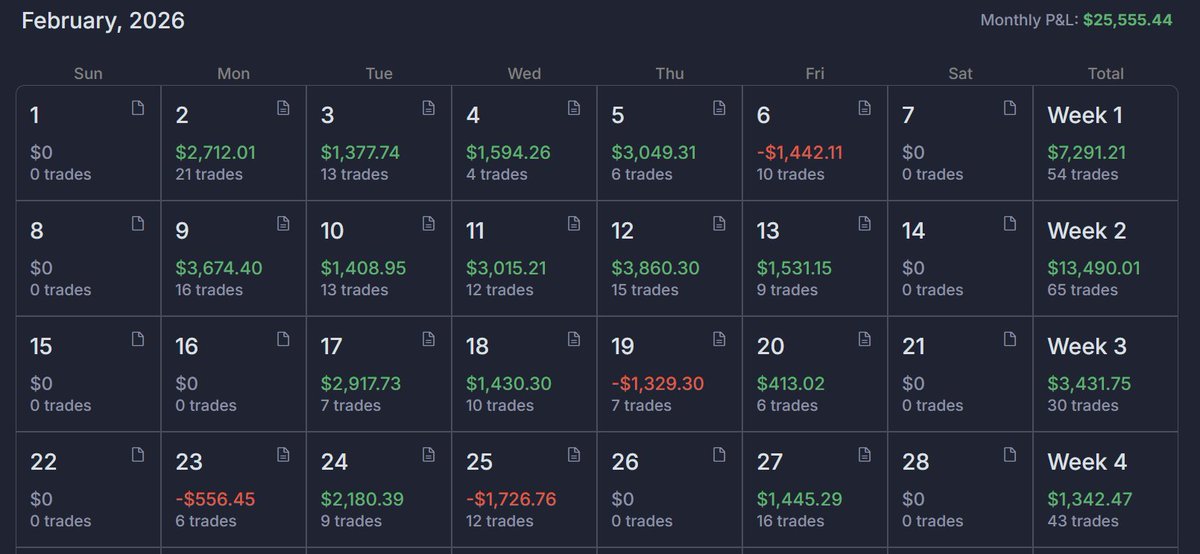Click the Week 1 total $7,291.21
Image resolution: width=1200 pixels, height=554 pixels.
click(x=1087, y=153)
